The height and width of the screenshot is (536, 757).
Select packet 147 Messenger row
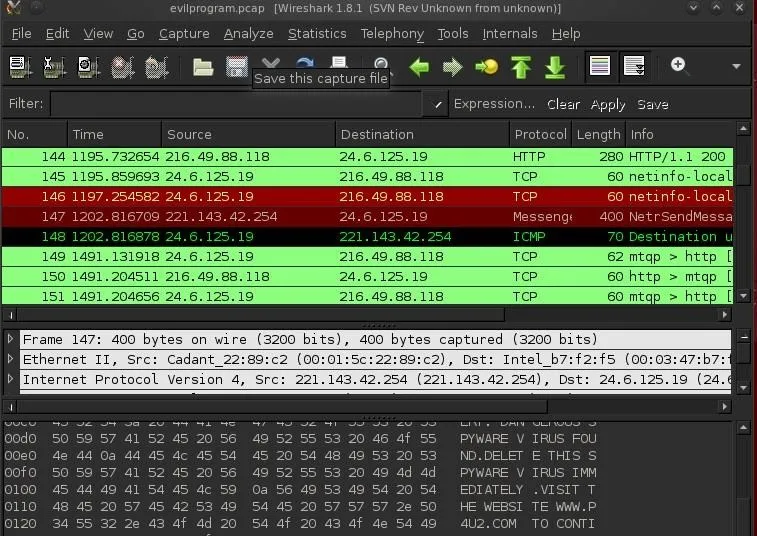click(367, 216)
